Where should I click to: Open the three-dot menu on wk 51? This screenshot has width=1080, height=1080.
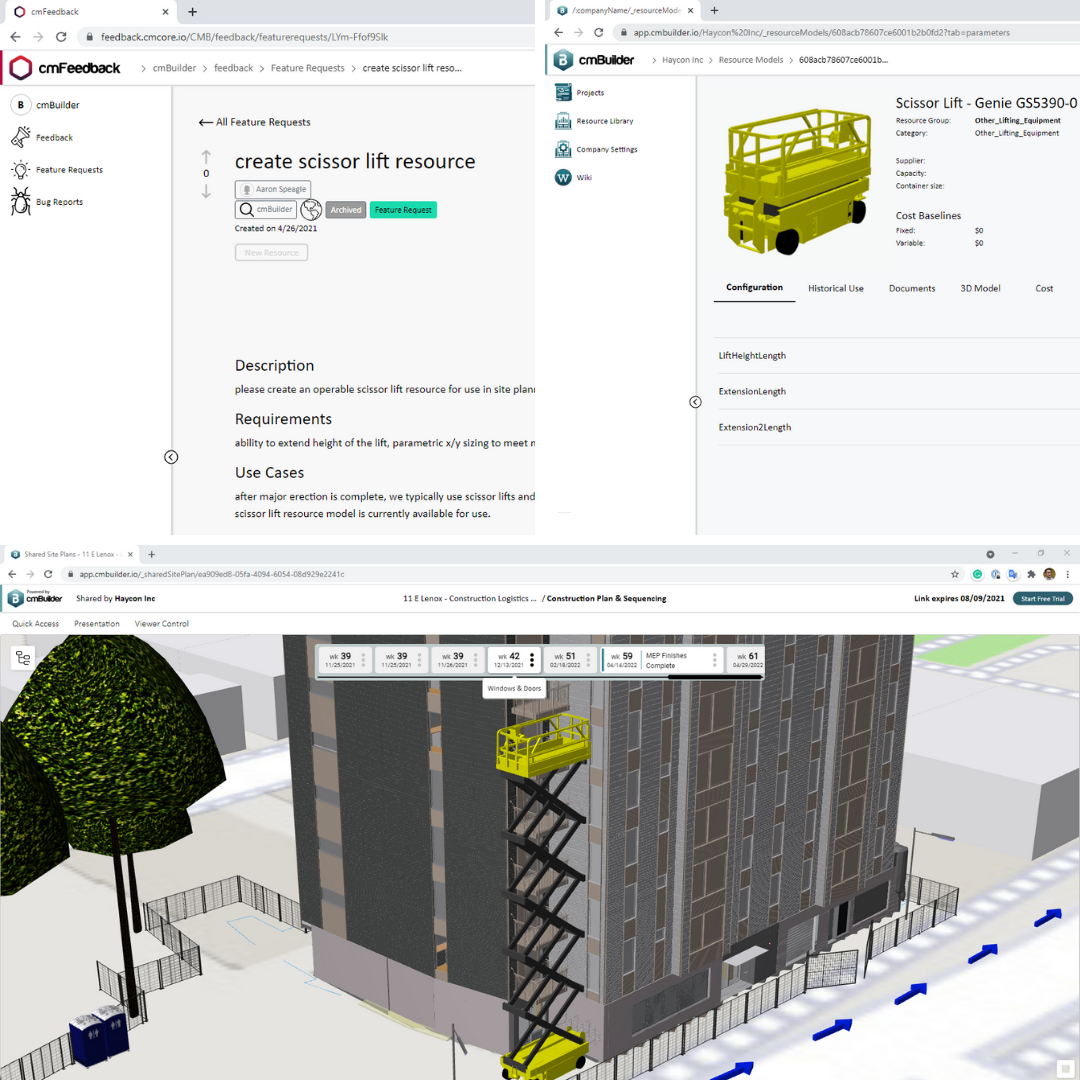(x=588, y=660)
